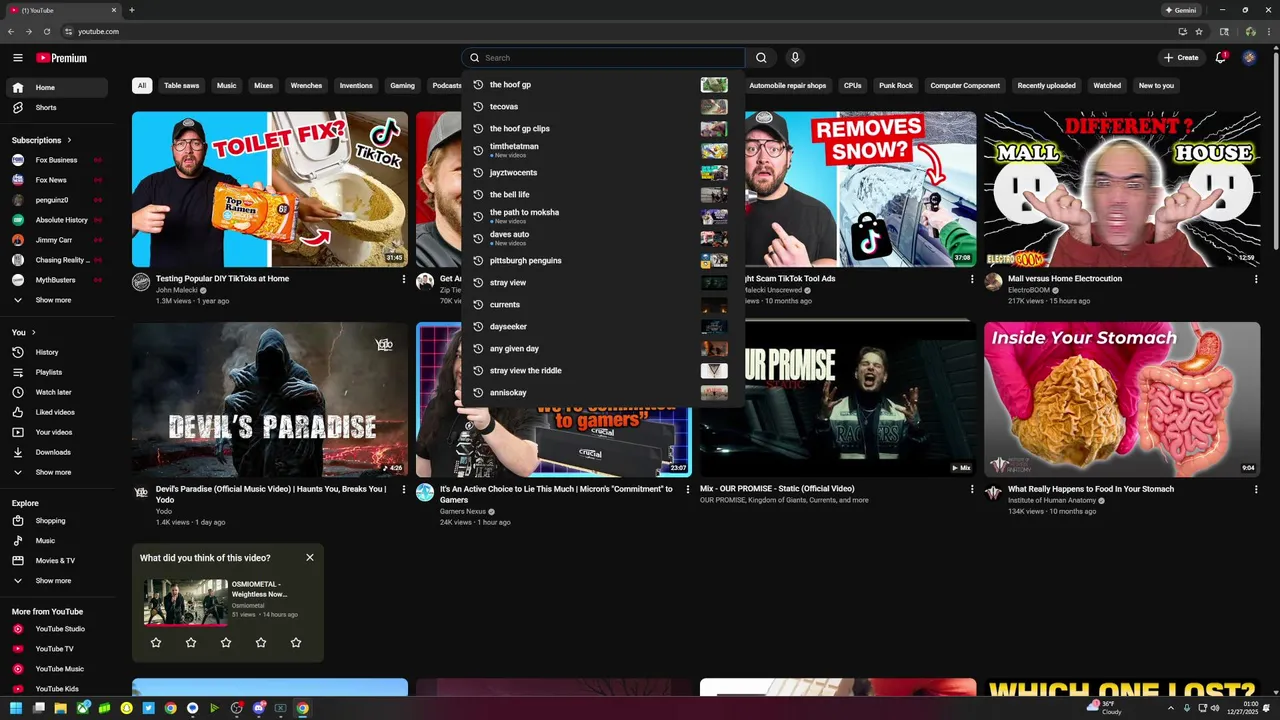
Task: Reload the page in browser
Action: click(x=46, y=31)
